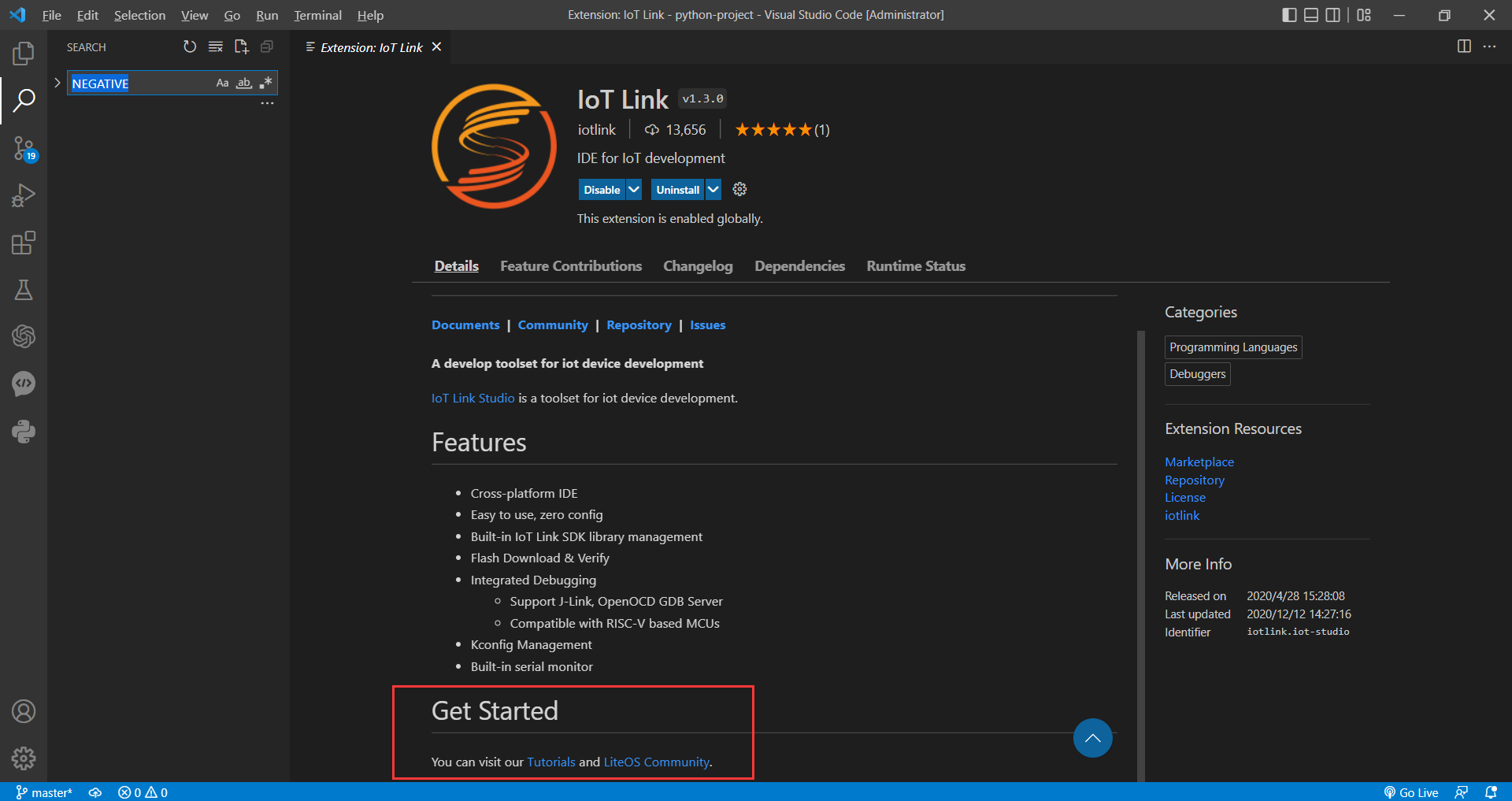Expand the replace field chevron
The height and width of the screenshot is (801, 1512).
pos(57,83)
